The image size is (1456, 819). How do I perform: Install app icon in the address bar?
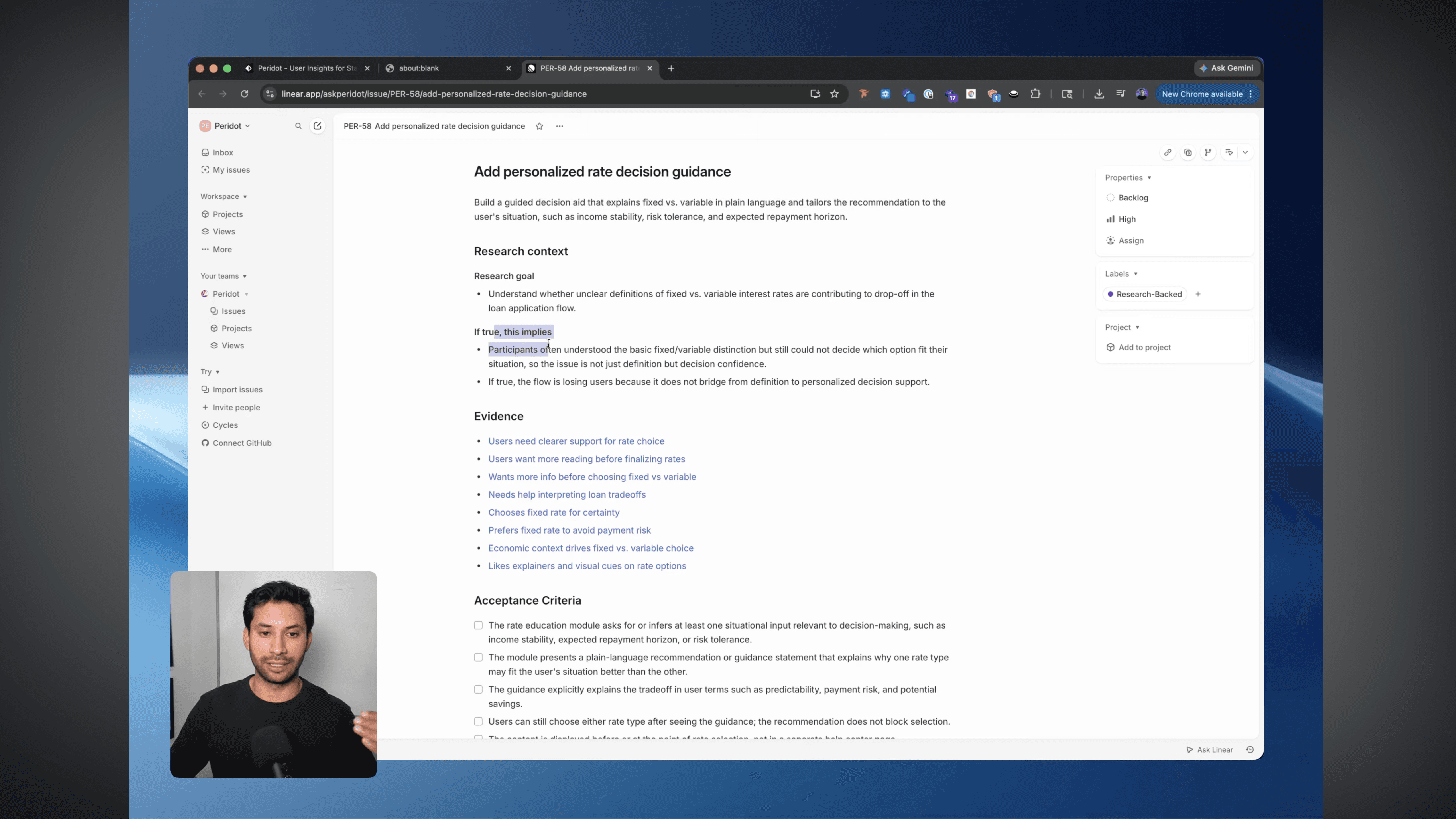click(x=815, y=94)
